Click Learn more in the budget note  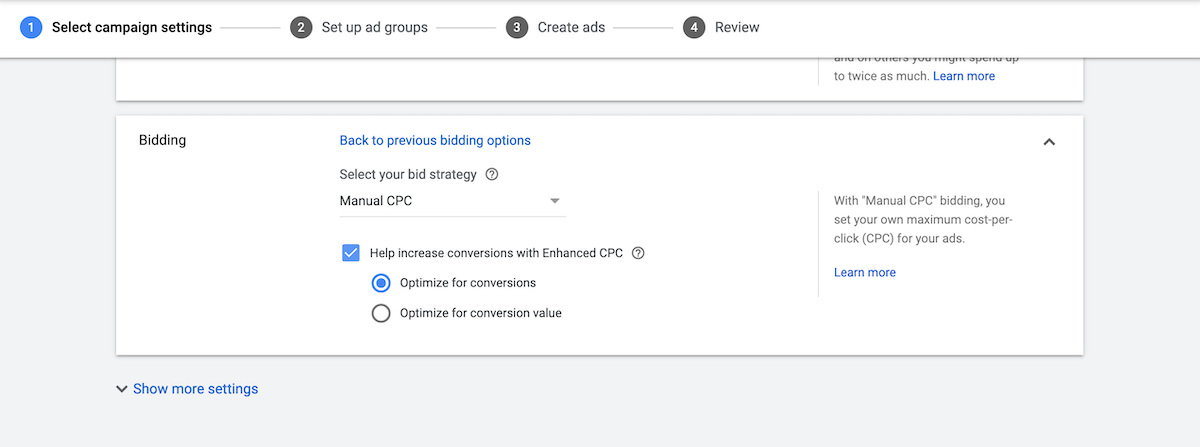(x=964, y=76)
